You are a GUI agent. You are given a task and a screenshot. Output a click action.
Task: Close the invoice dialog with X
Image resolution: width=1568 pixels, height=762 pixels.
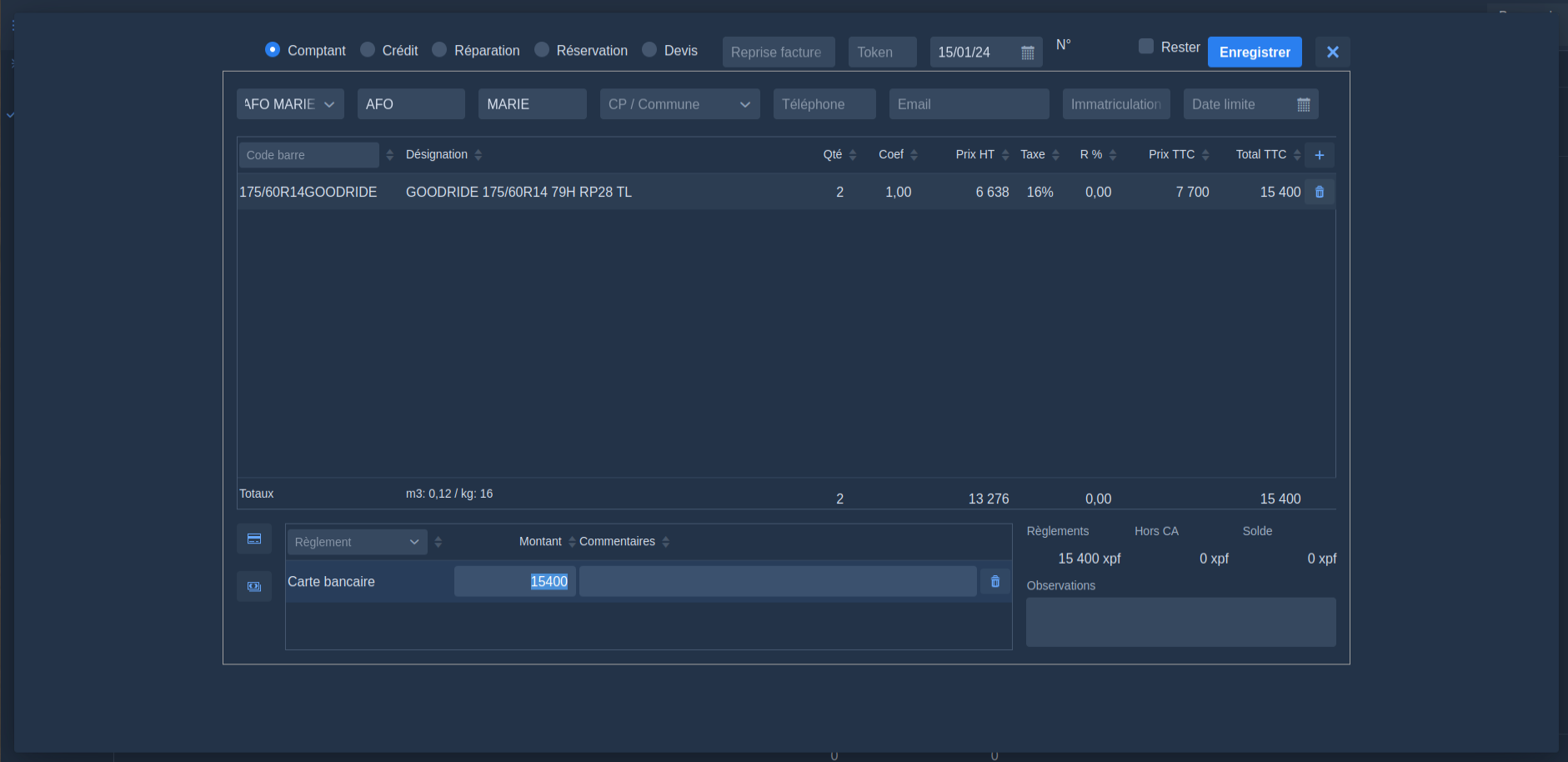pyautogui.click(x=1332, y=53)
